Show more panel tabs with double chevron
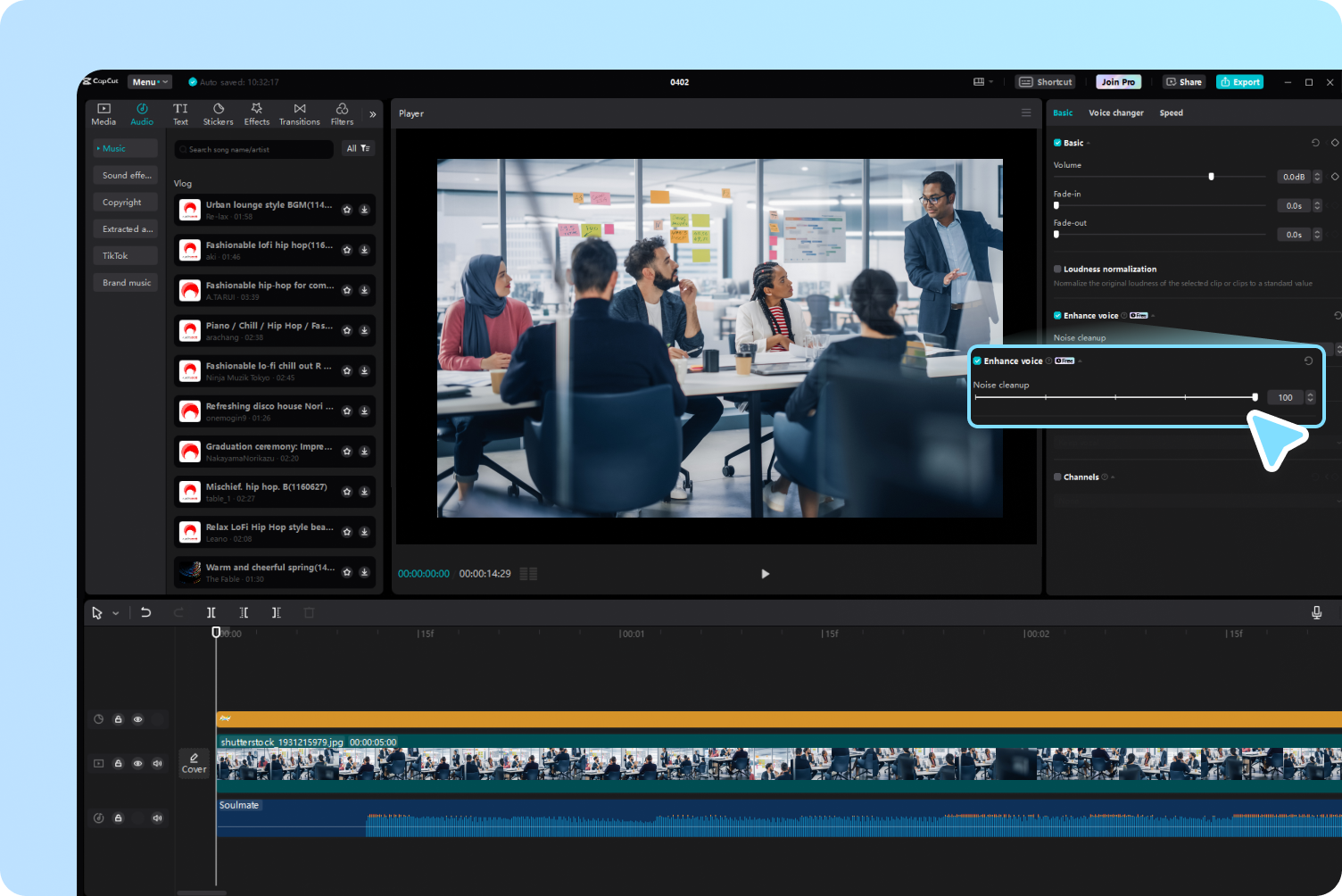 (372, 114)
